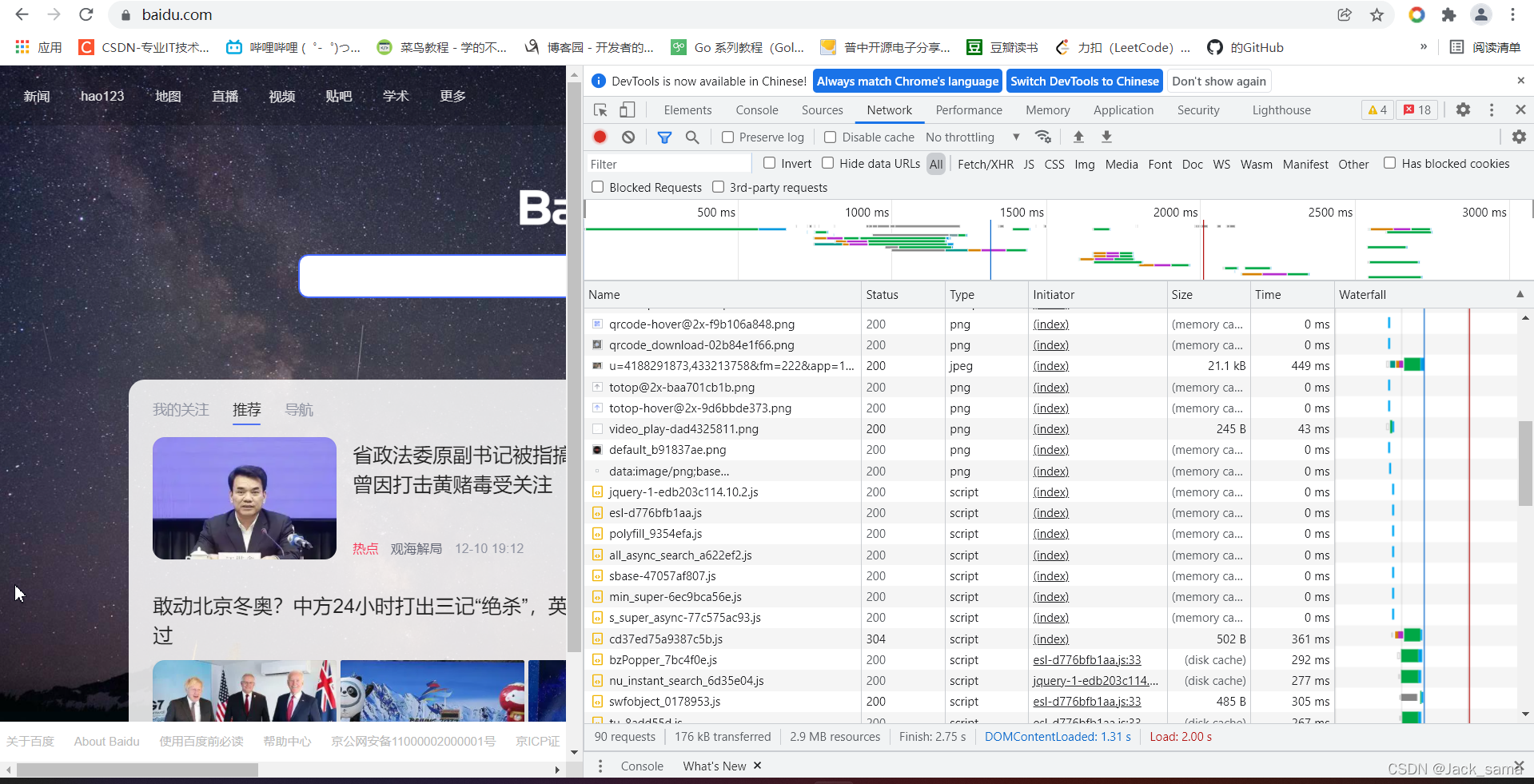This screenshot has width=1534, height=784.
Task: Open initiator link esl-d776bfb1aa.js:33 for bzPopper
Action: tap(1086, 660)
